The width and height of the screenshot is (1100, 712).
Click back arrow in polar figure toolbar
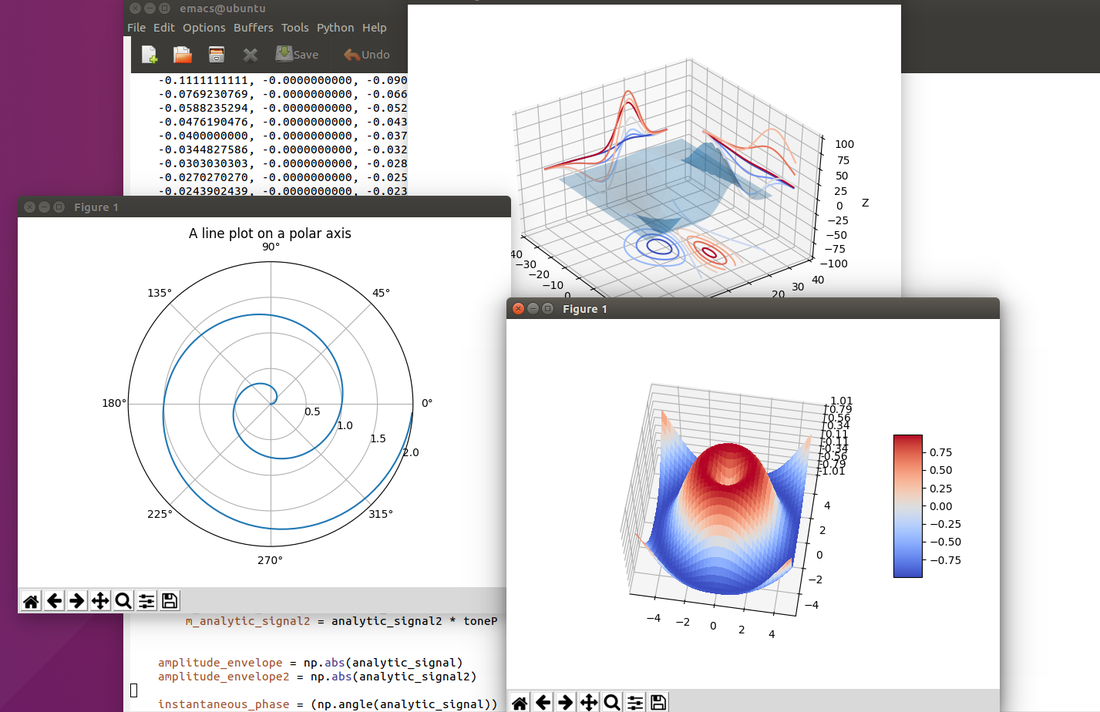click(x=54, y=601)
